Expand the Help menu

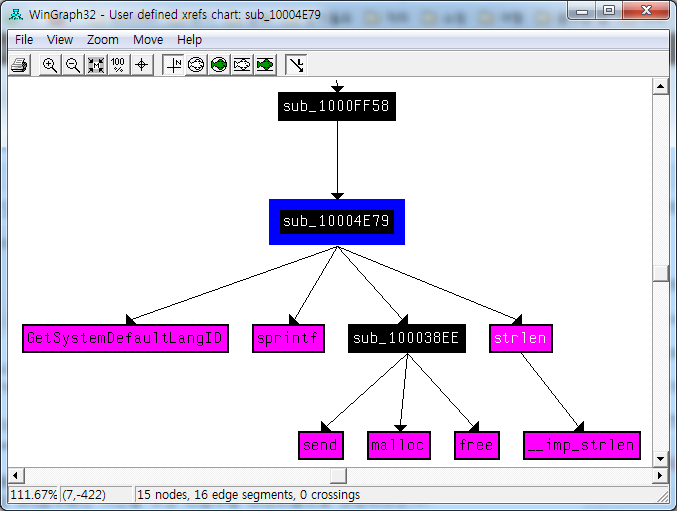[x=189, y=40]
